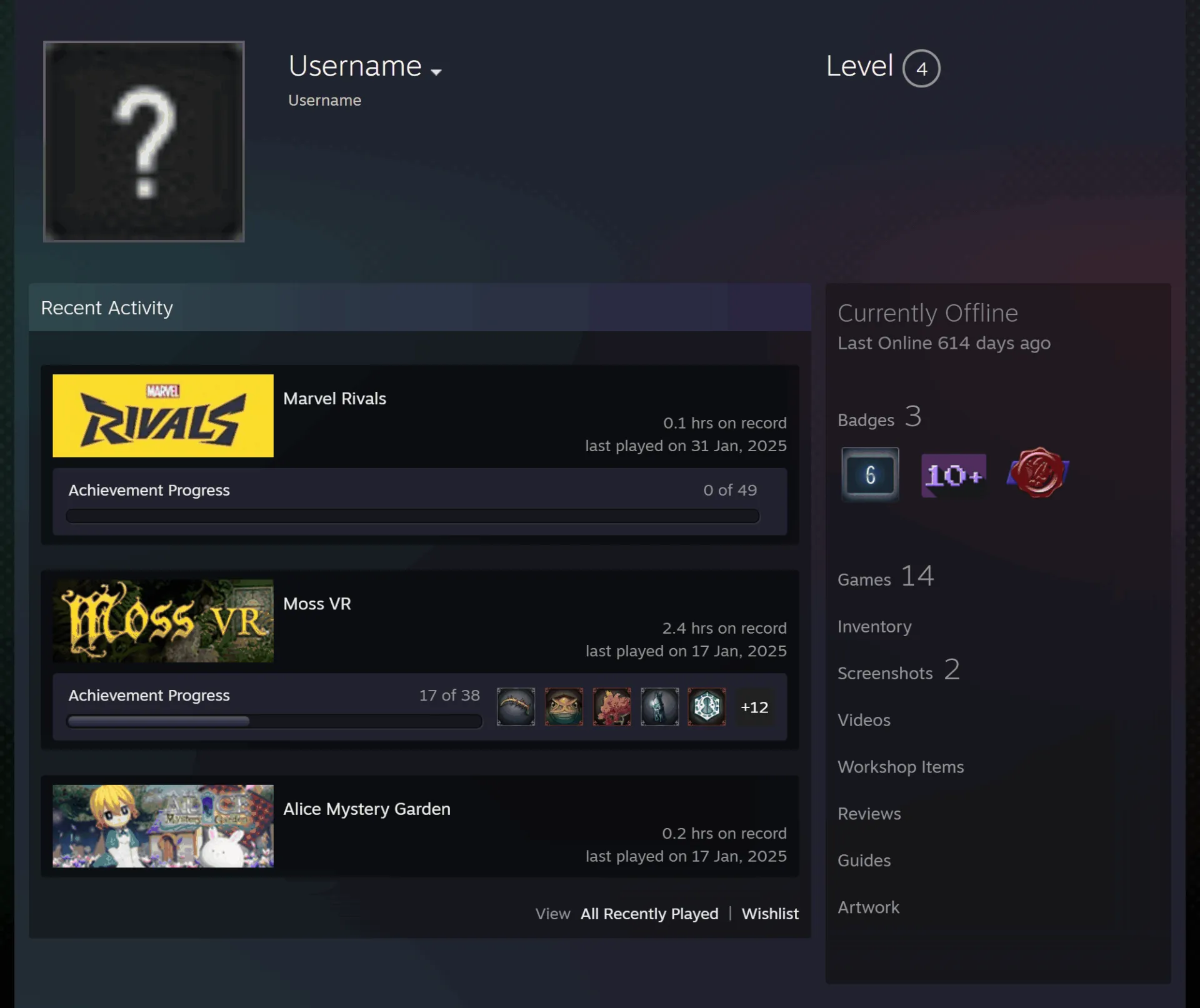Click the first Moss VR achievement icon
Viewport: 1200px width, 1008px height.
coord(516,707)
